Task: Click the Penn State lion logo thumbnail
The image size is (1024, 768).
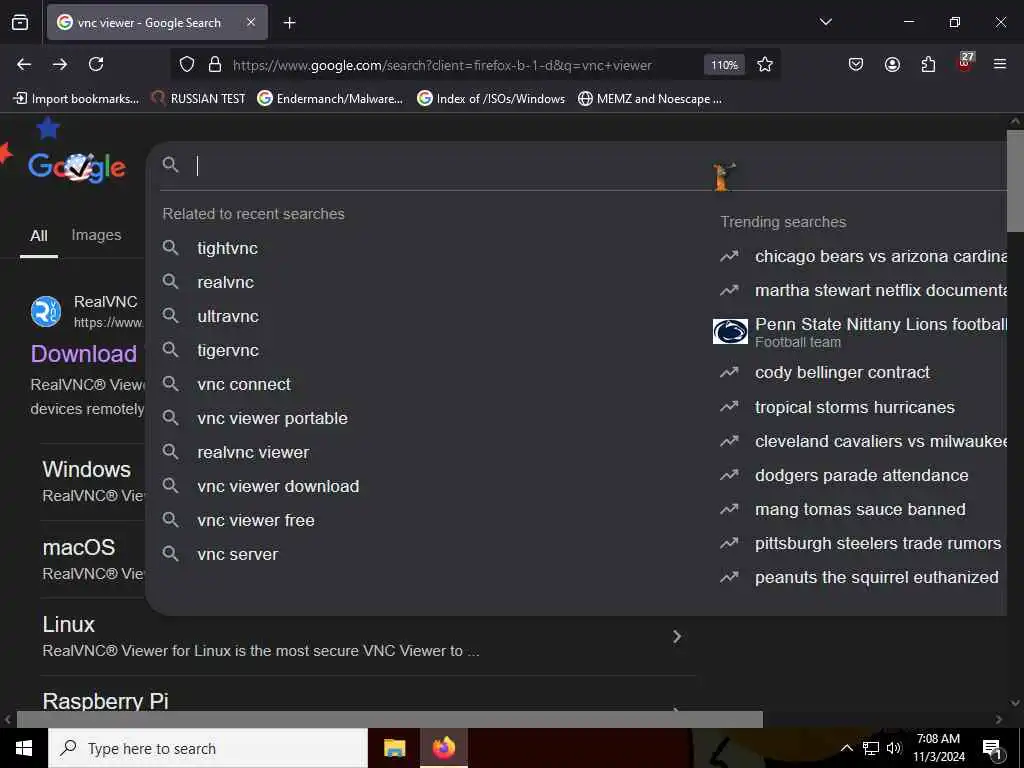Action: pyautogui.click(x=730, y=332)
